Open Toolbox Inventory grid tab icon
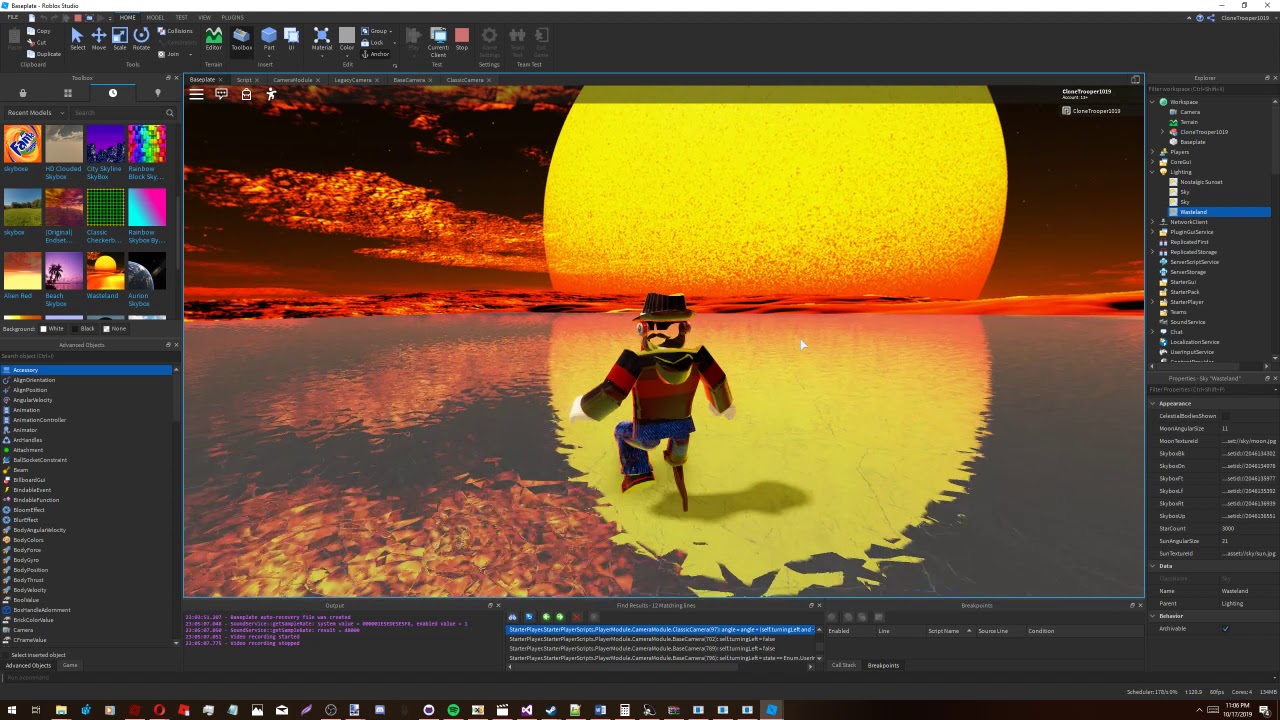The width and height of the screenshot is (1280, 720). (68, 93)
